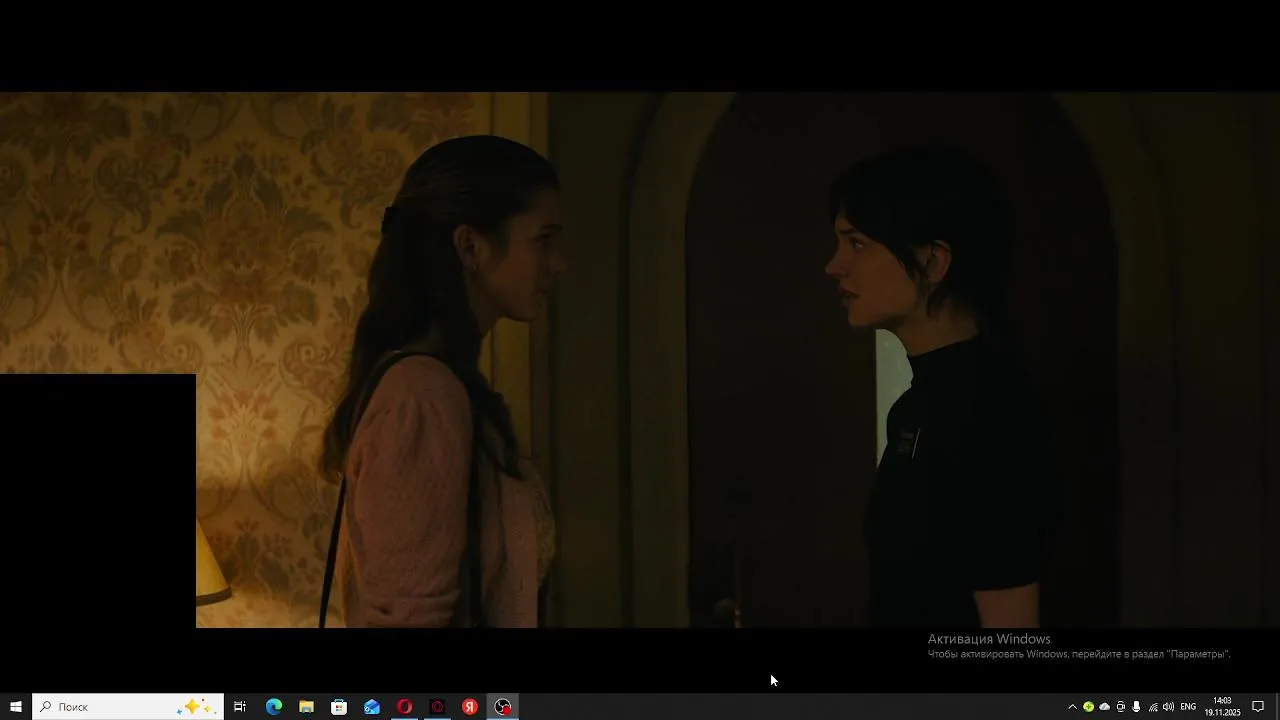This screenshot has height=720, width=1280.
Task: Open the notification action center icon
Action: 1258,707
